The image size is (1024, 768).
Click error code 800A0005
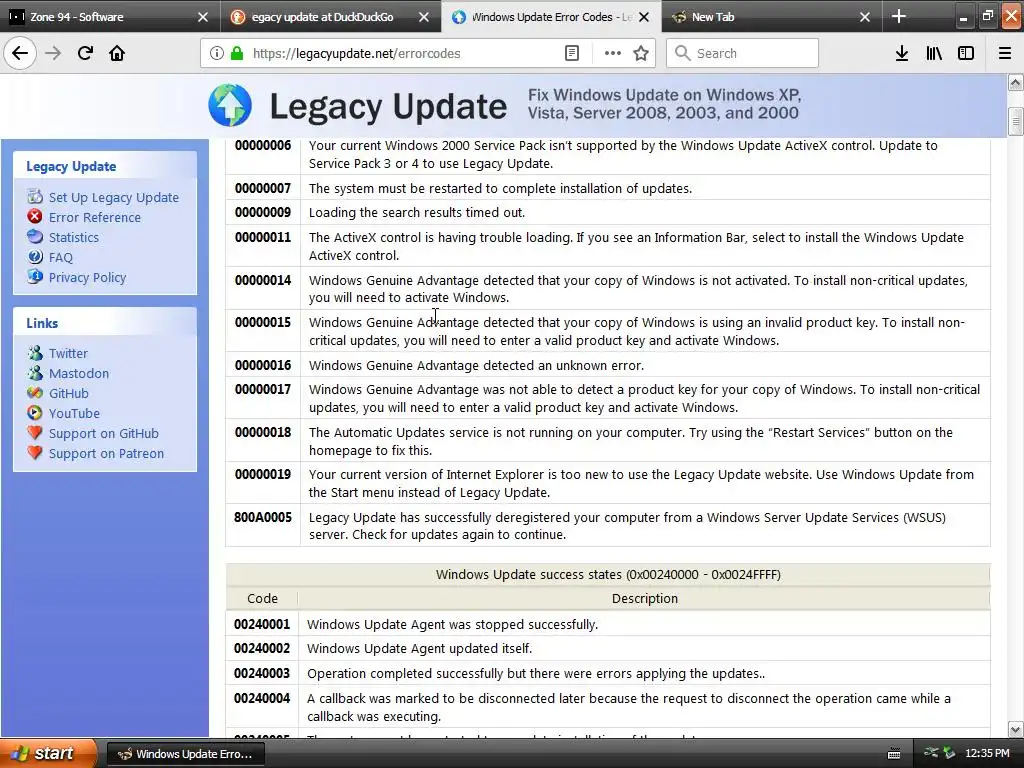pyautogui.click(x=263, y=517)
